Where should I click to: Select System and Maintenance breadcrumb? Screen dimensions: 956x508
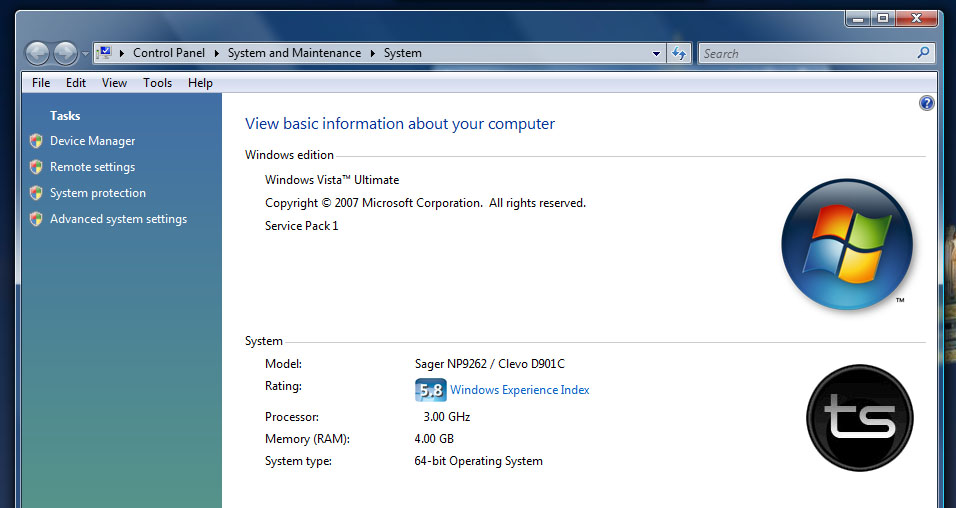tap(294, 53)
